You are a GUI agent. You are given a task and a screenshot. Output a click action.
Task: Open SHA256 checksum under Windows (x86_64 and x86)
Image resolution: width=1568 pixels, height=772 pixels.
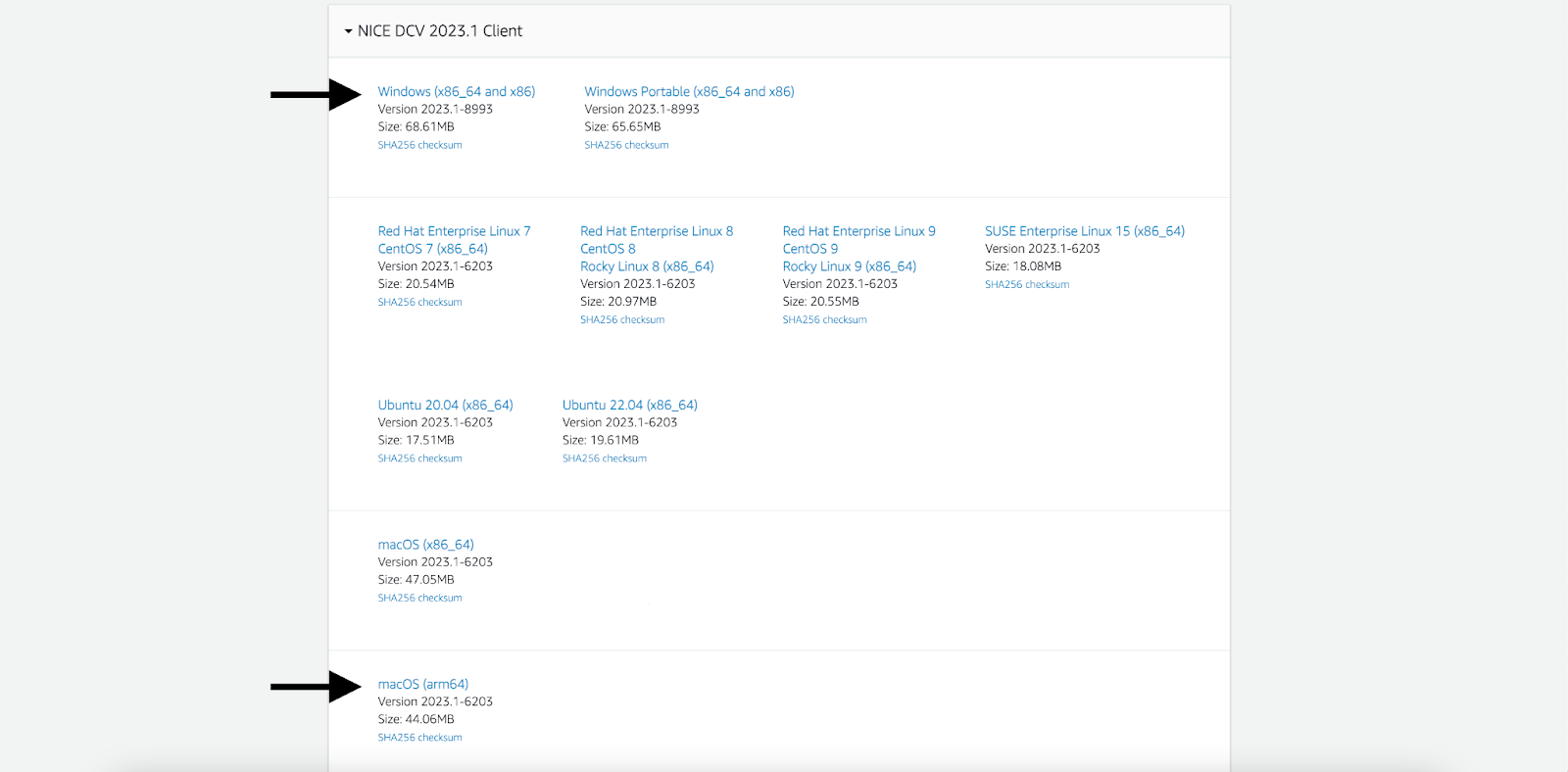point(419,145)
